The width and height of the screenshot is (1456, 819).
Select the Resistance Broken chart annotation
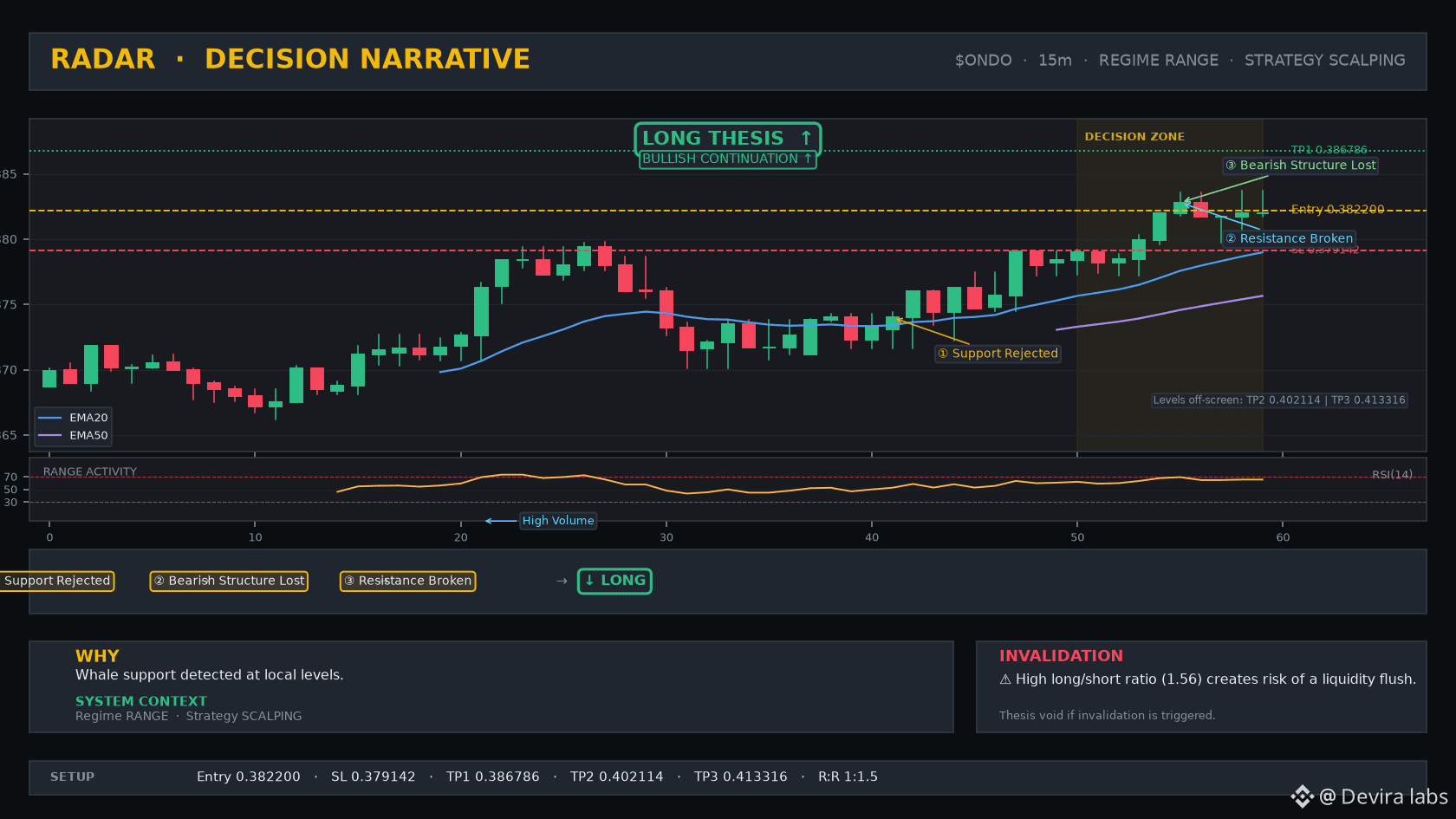(1290, 238)
